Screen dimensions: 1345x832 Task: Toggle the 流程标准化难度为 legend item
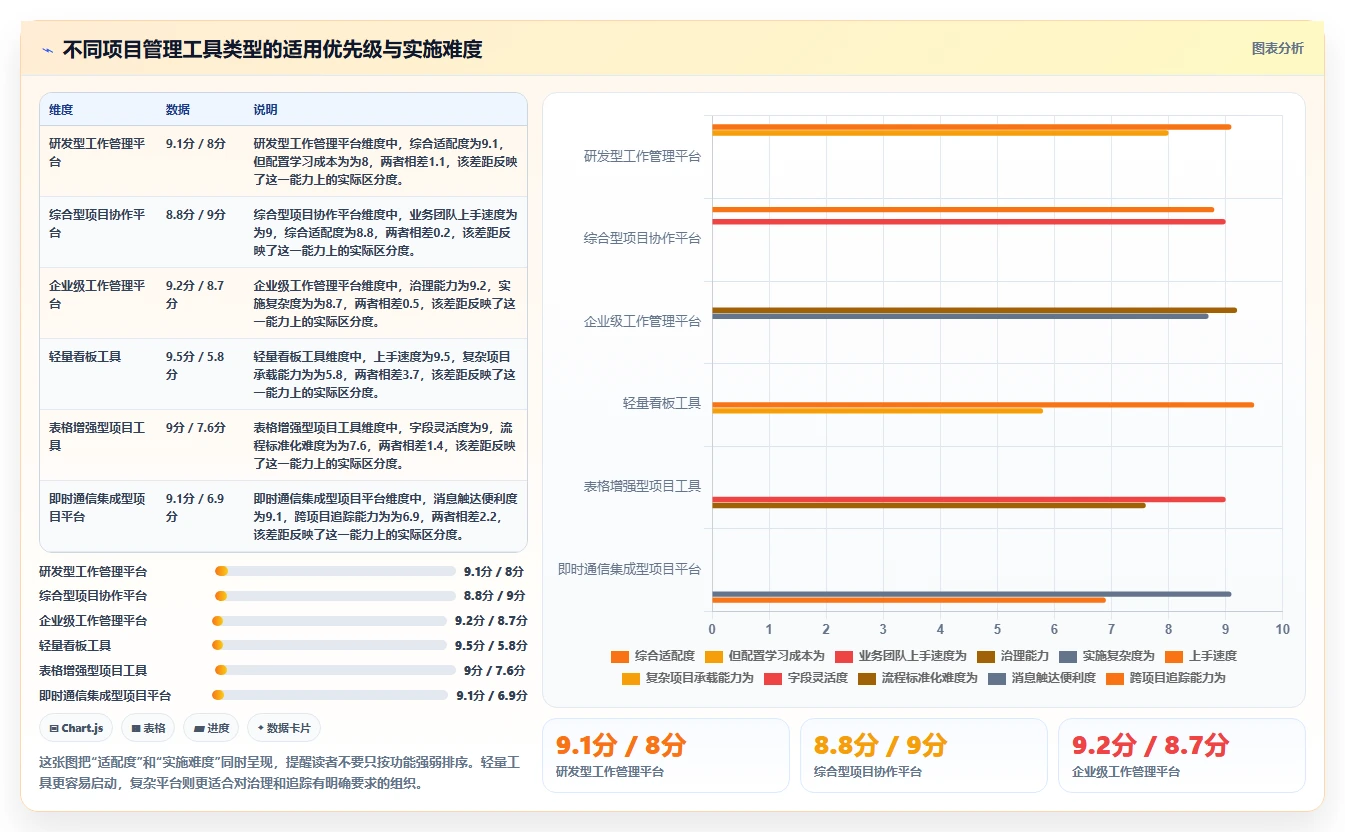pos(917,678)
